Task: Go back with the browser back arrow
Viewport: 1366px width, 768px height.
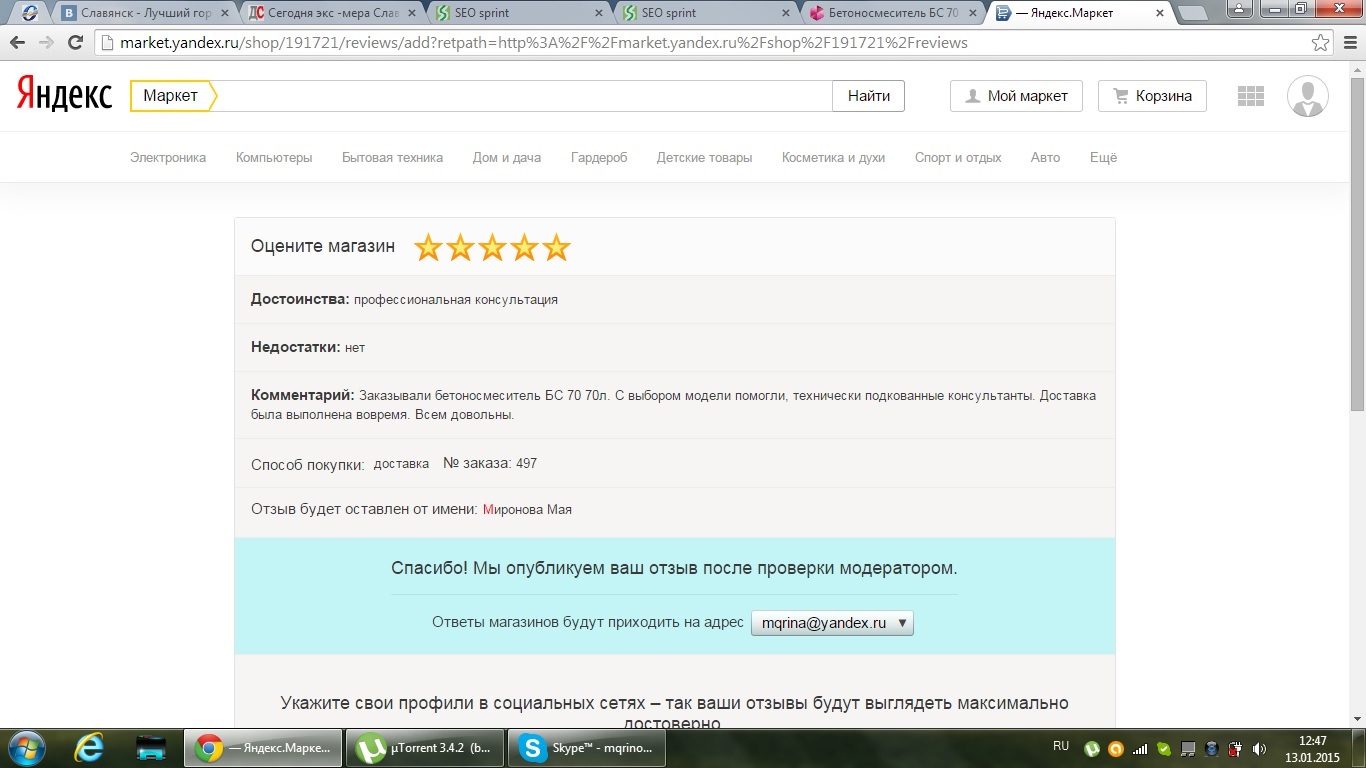Action: [x=17, y=43]
